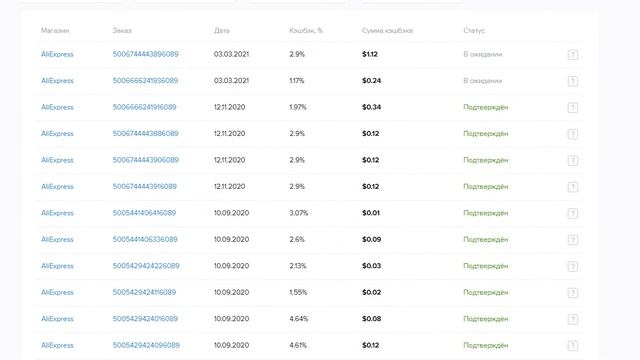Click AliExpress link in the $0.34 cashback row
640x360 pixels.
(x=57, y=107)
